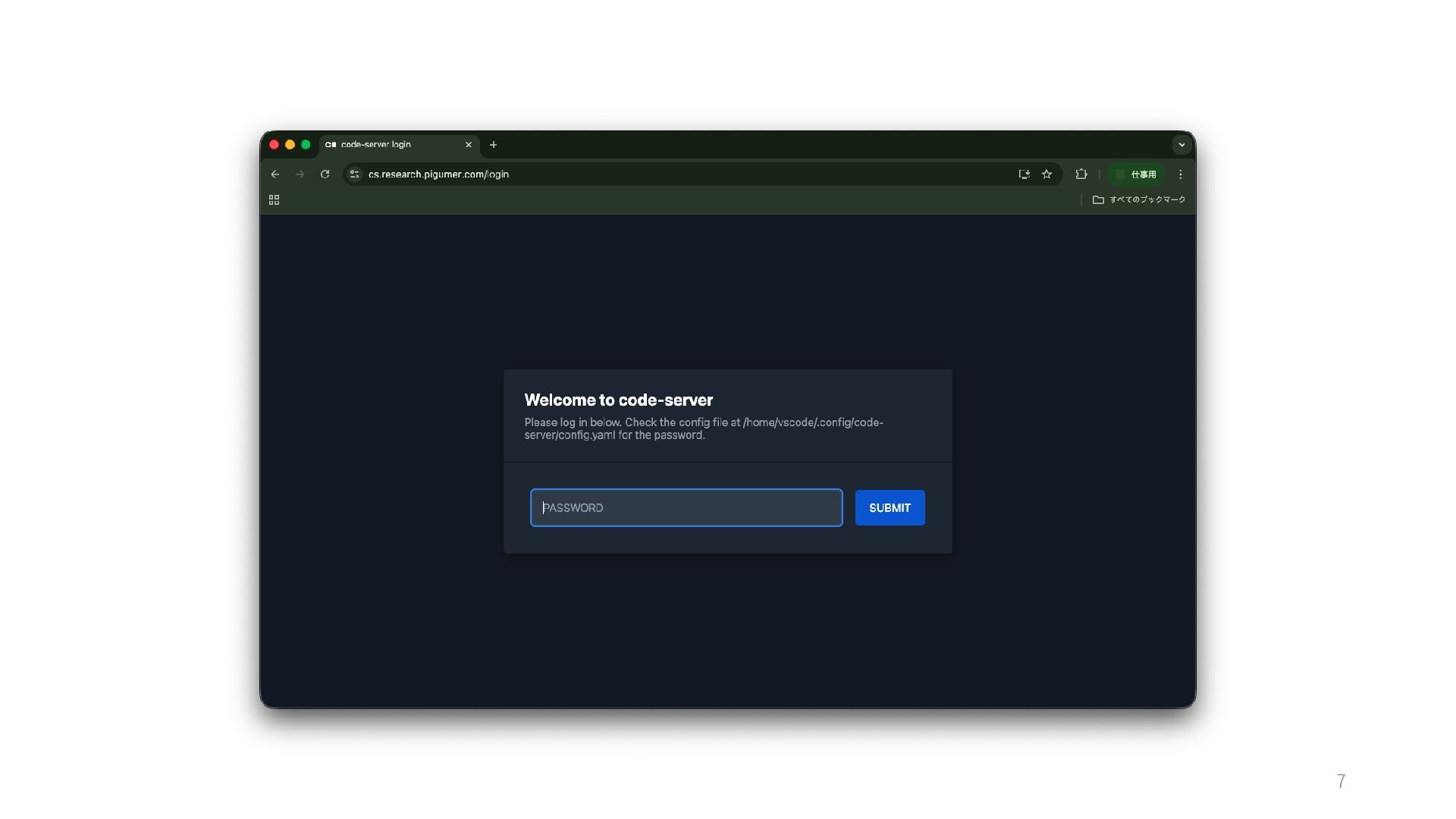Click the yellow minimize window button
This screenshot has width=1456, height=819.
[x=290, y=145]
